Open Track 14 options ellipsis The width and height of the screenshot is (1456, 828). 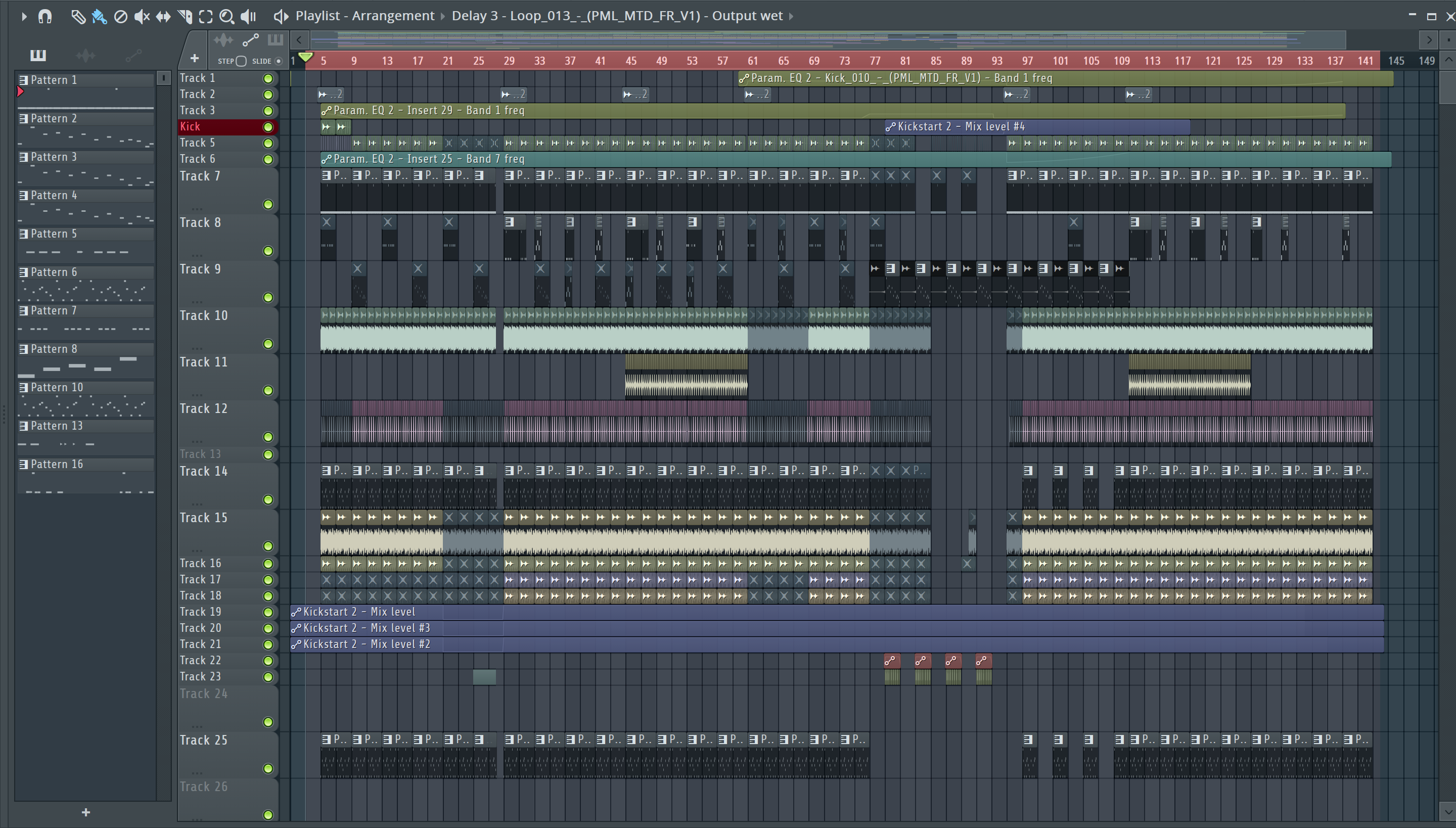coord(197,503)
